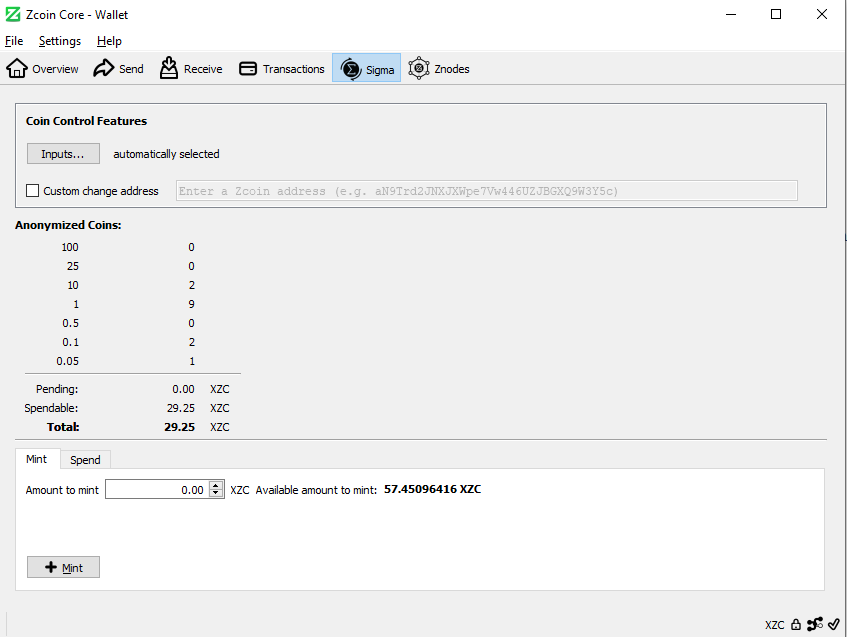Open the File menu
Screen dimensions: 847x637
tap(14, 41)
